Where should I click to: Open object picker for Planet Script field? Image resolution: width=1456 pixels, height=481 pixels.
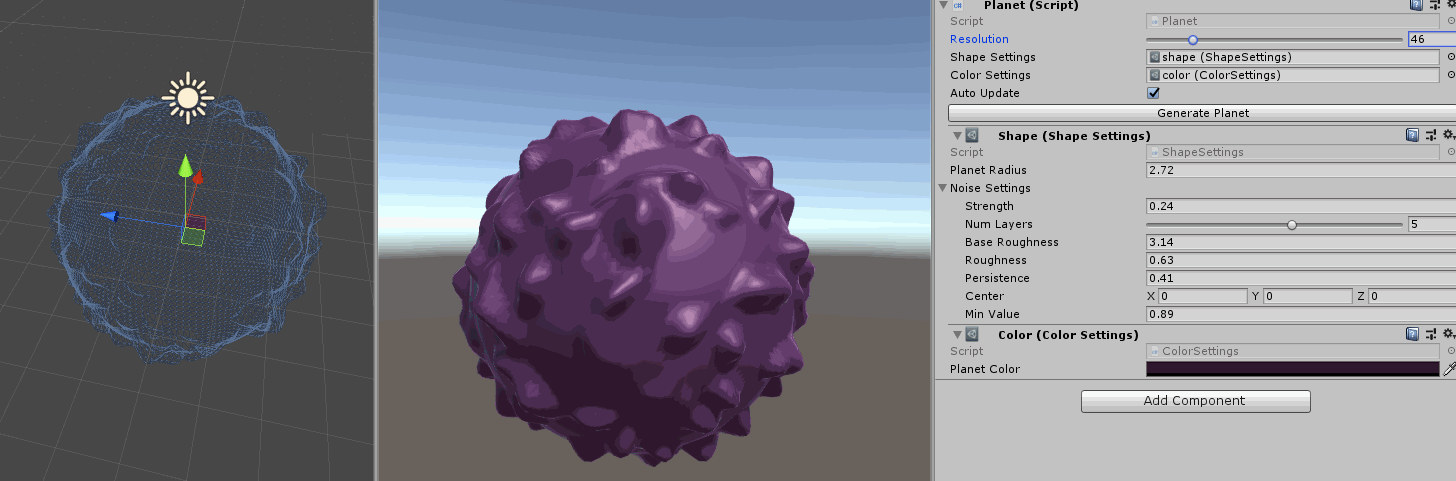1450,21
